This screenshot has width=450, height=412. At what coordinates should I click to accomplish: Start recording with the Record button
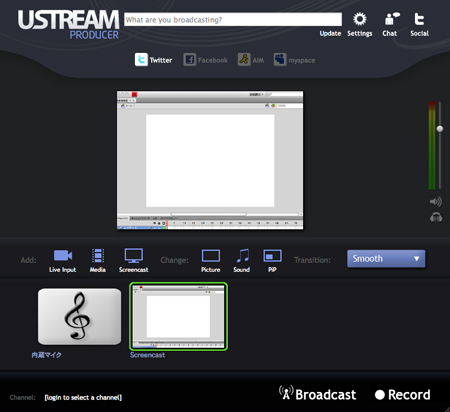[x=402, y=395]
